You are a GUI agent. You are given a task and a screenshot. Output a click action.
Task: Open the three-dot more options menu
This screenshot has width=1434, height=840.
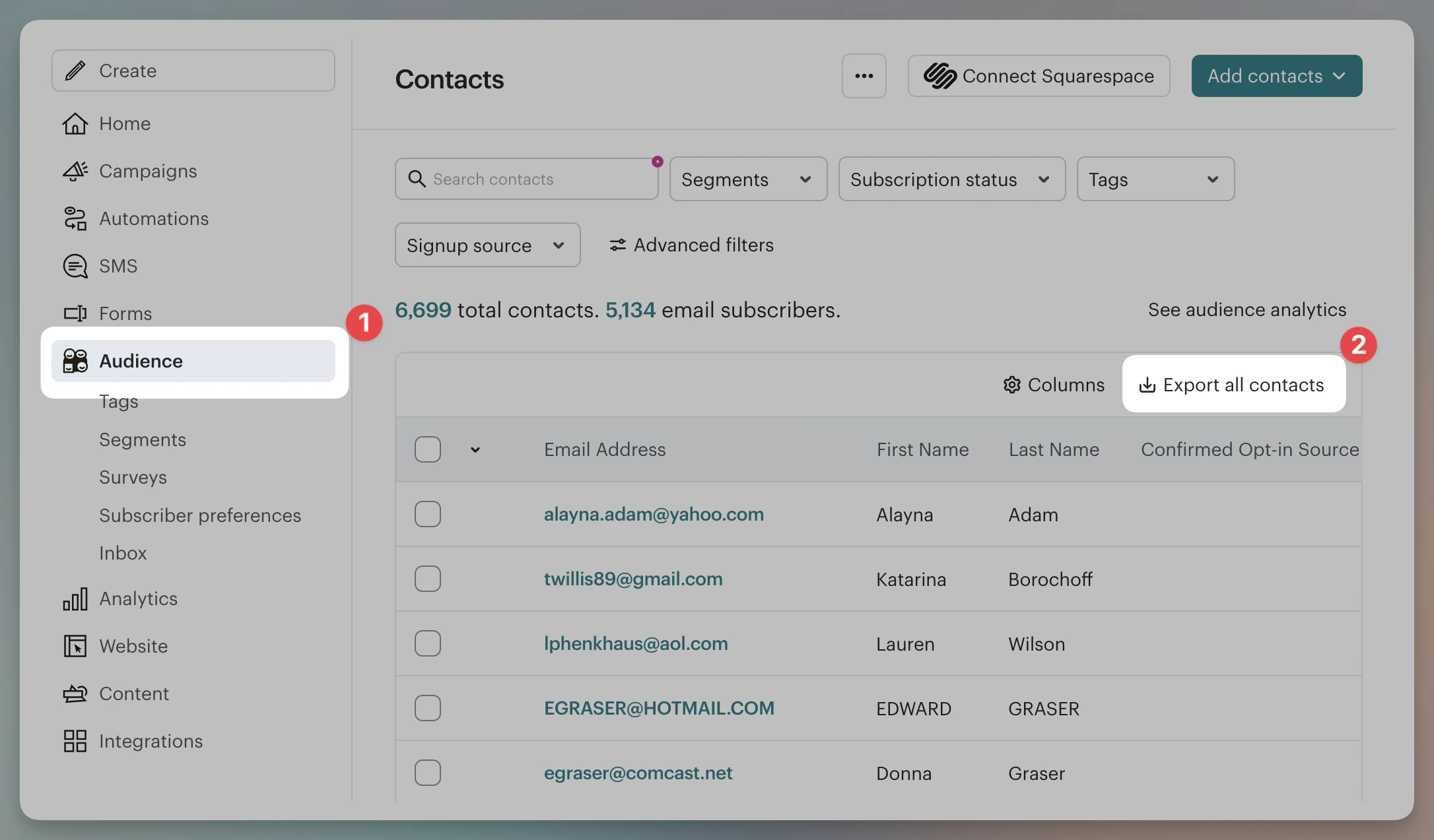(x=864, y=76)
